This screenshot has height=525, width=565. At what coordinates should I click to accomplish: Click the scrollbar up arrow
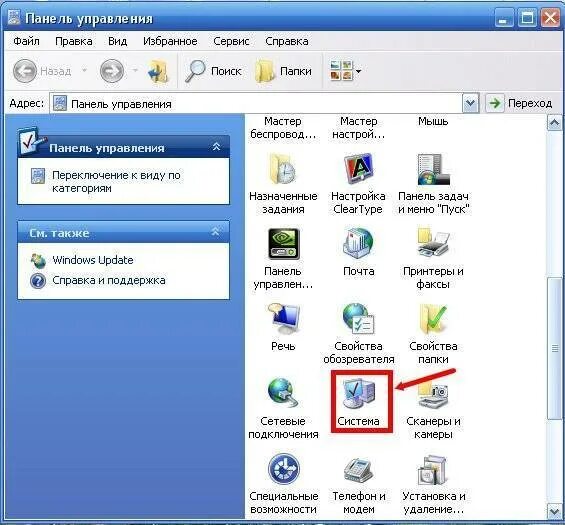(x=555, y=123)
